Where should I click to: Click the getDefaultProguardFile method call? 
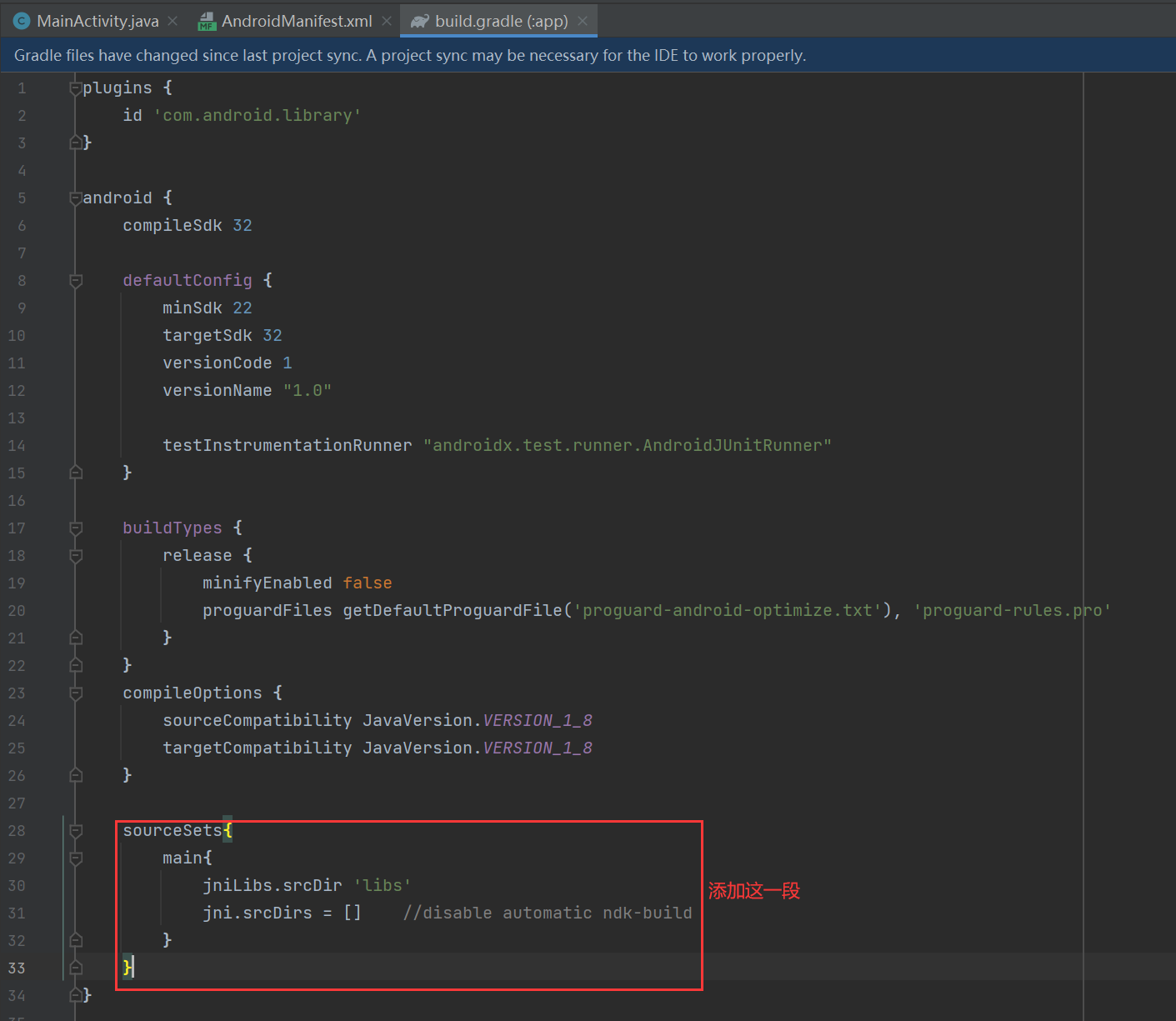pos(453,610)
